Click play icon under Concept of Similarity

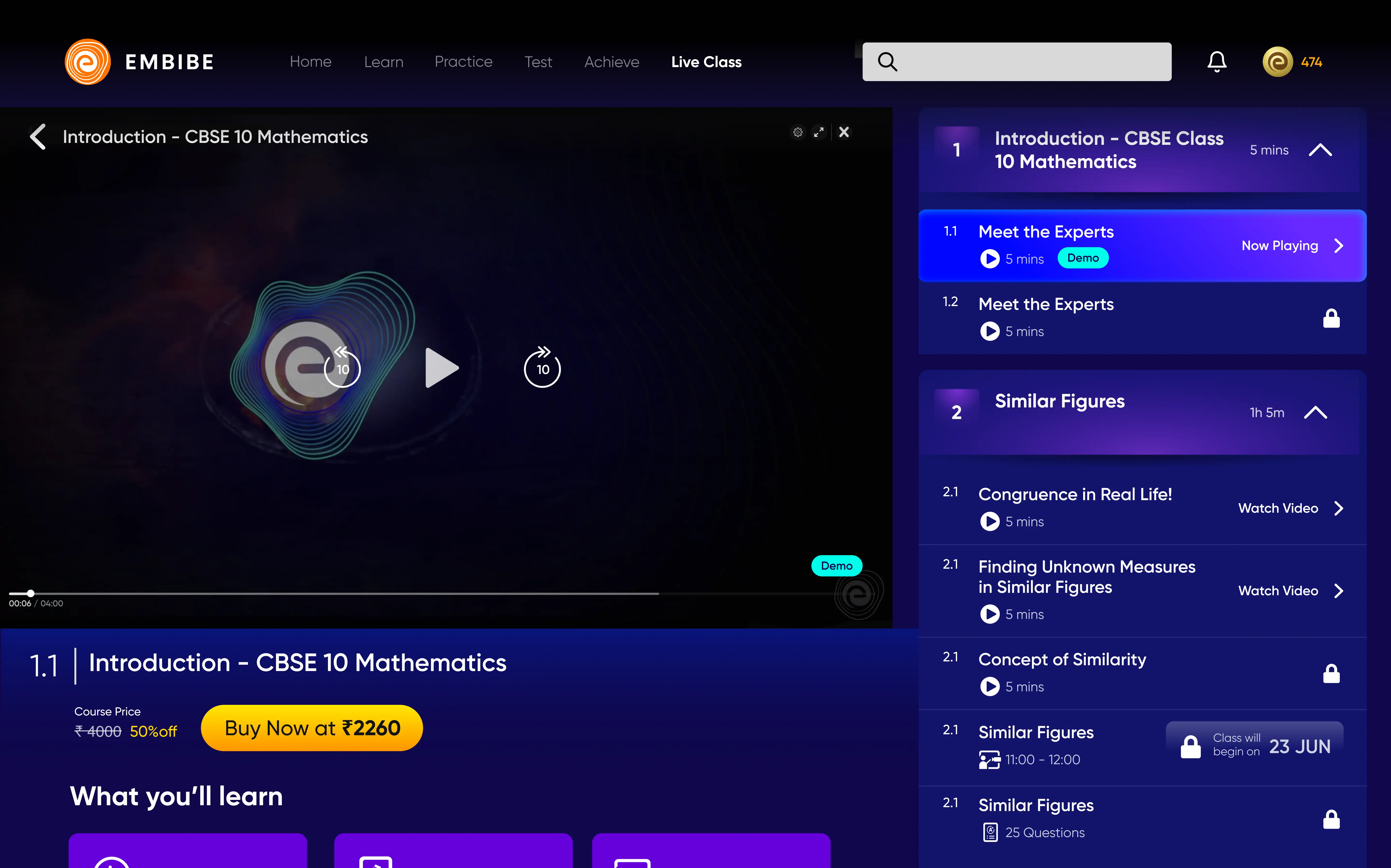point(990,686)
